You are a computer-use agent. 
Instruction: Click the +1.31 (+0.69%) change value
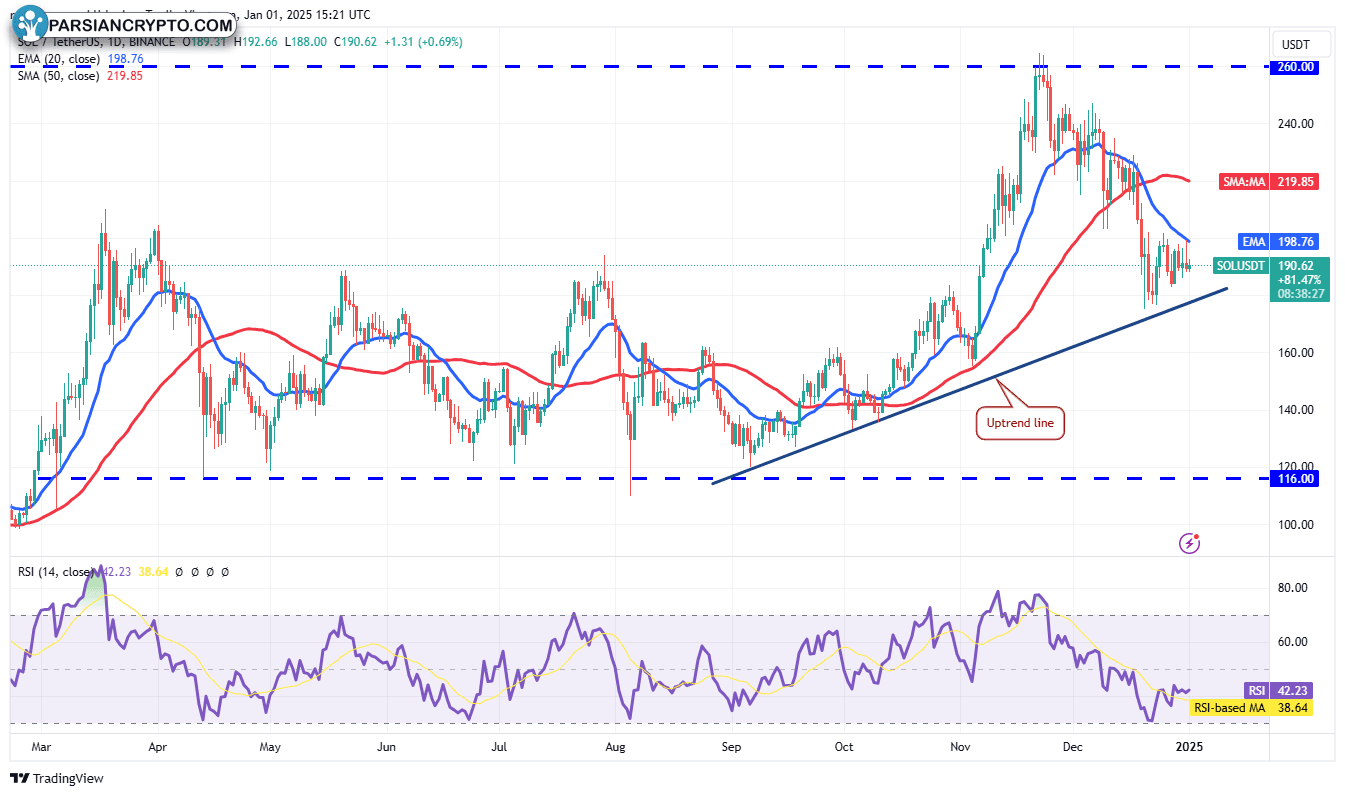pyautogui.click(x=421, y=42)
